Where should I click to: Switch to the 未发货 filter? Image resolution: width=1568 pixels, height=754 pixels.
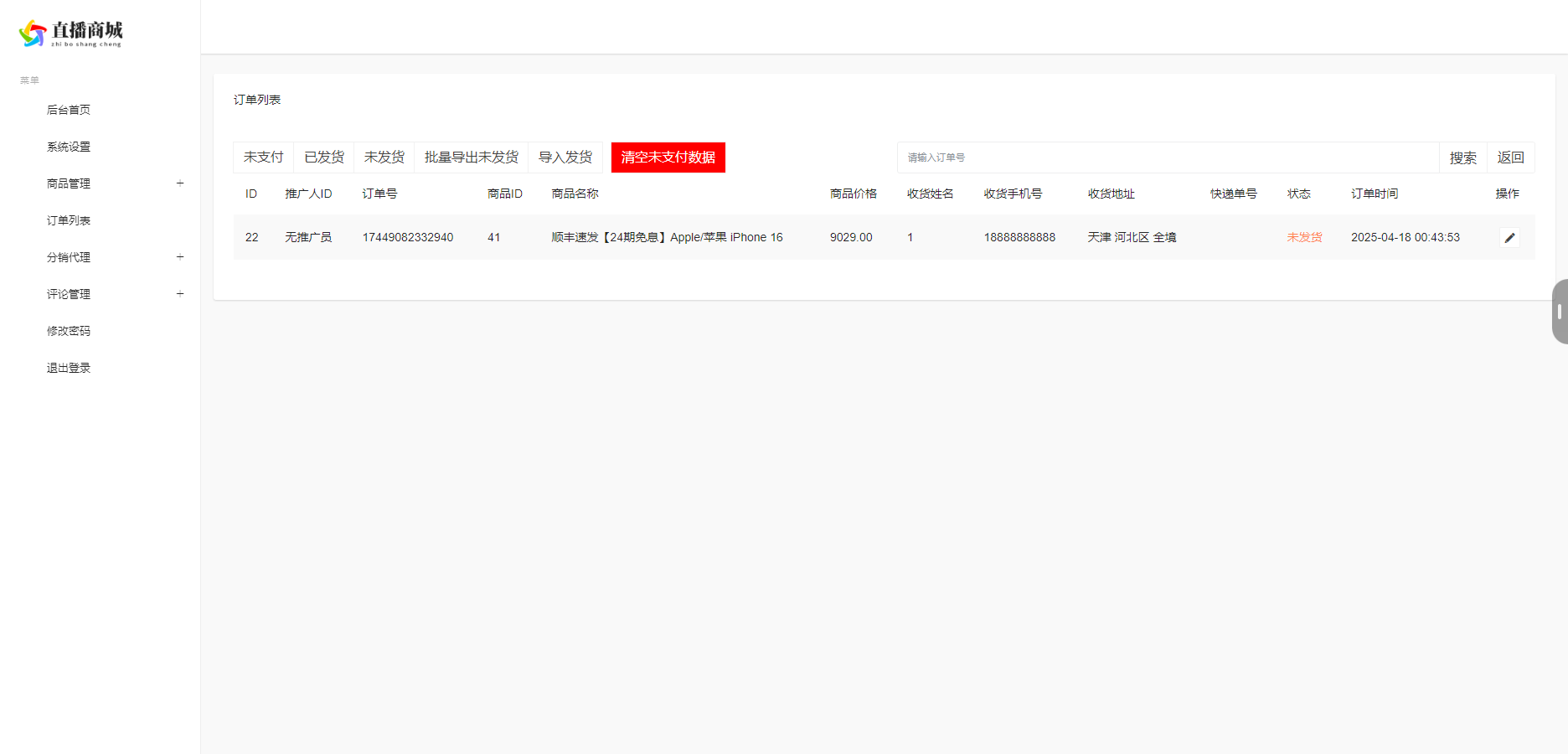pos(384,158)
